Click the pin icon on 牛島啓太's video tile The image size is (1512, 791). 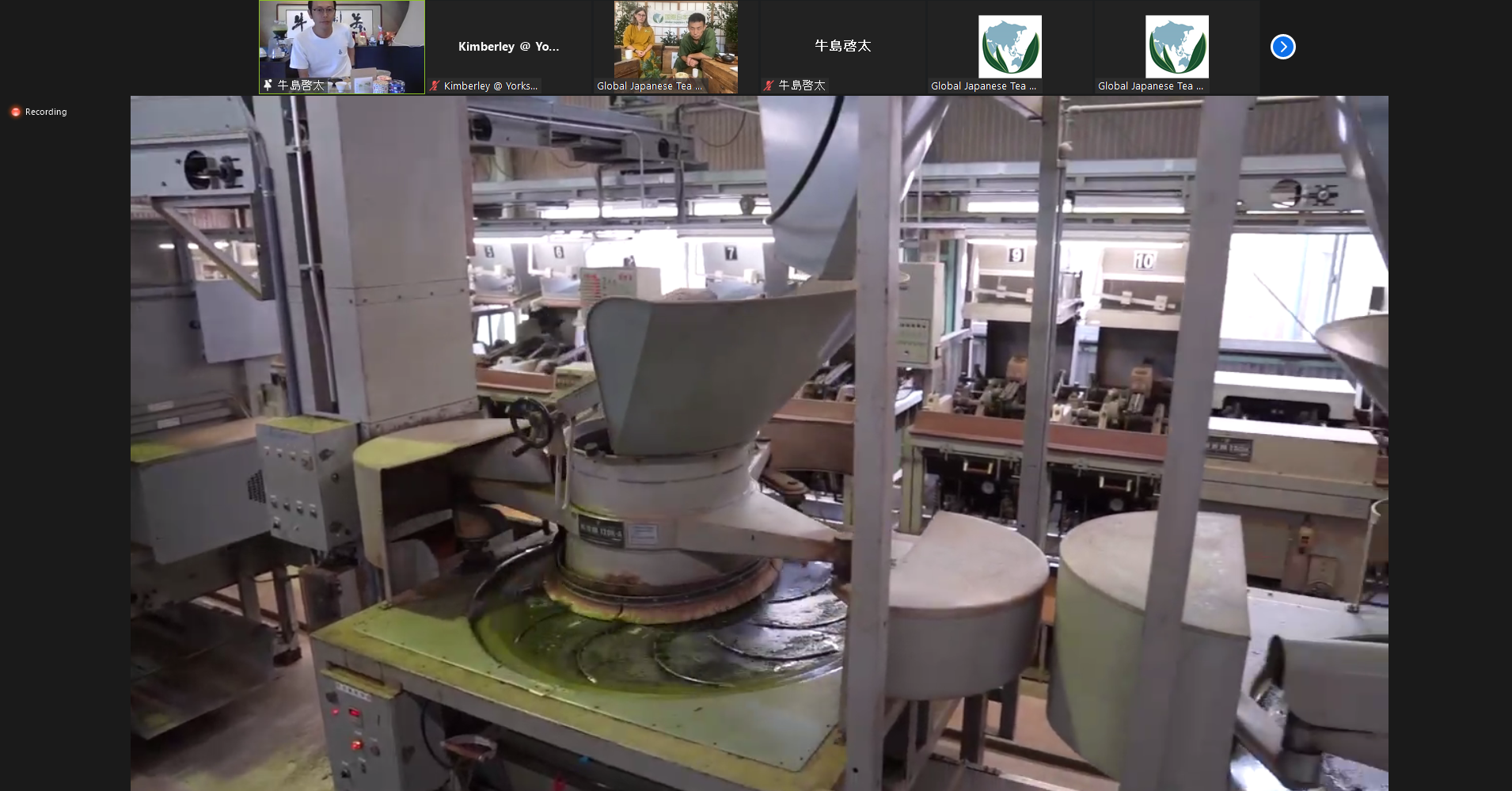click(268, 85)
